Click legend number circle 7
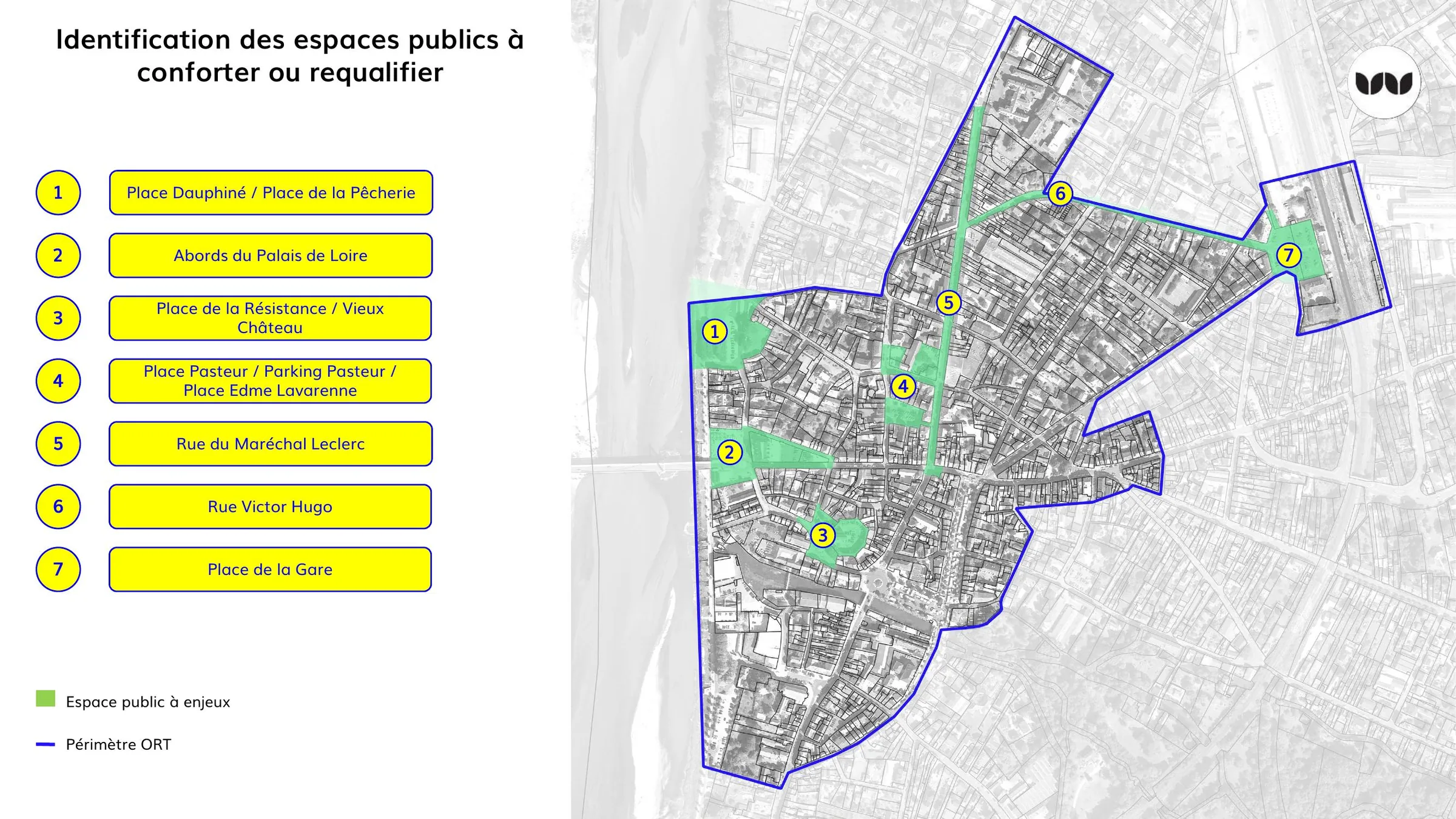 click(58, 570)
